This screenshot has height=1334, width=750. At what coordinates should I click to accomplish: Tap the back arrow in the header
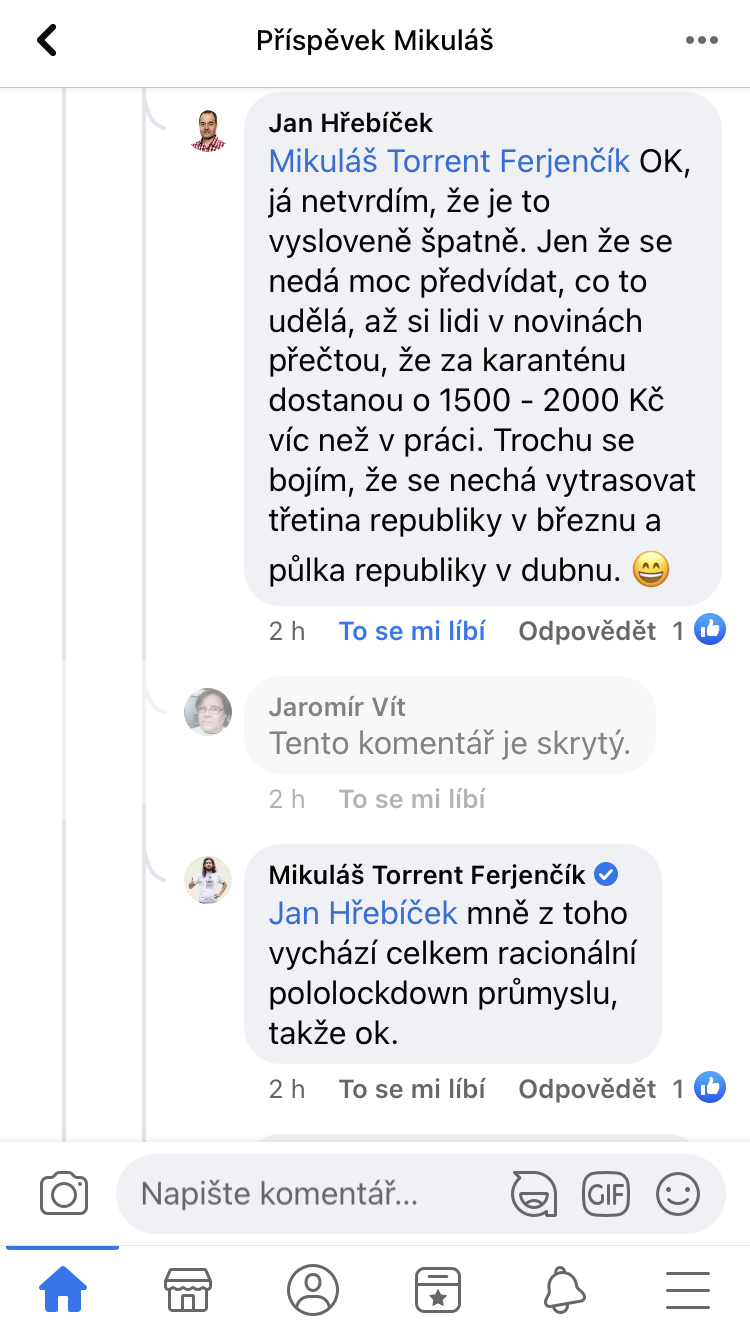coord(47,41)
